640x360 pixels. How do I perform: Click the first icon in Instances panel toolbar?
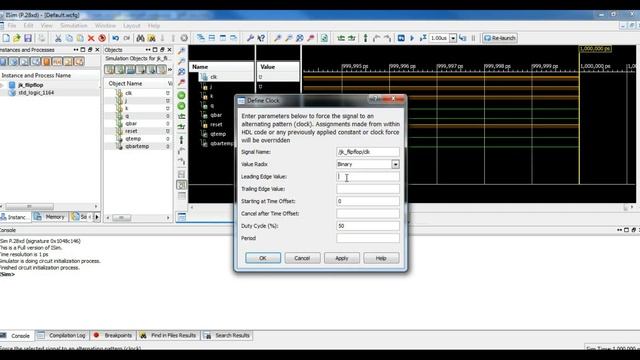[3, 62]
